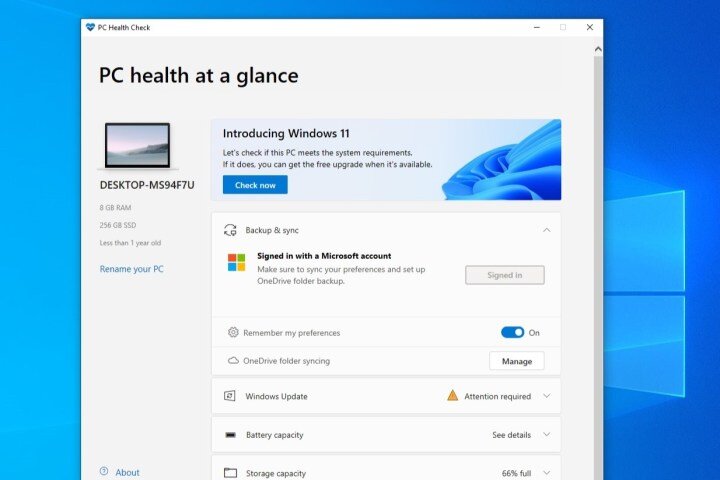Click Signed in with a Microsoft account heading
720x480 pixels.
coord(324,256)
